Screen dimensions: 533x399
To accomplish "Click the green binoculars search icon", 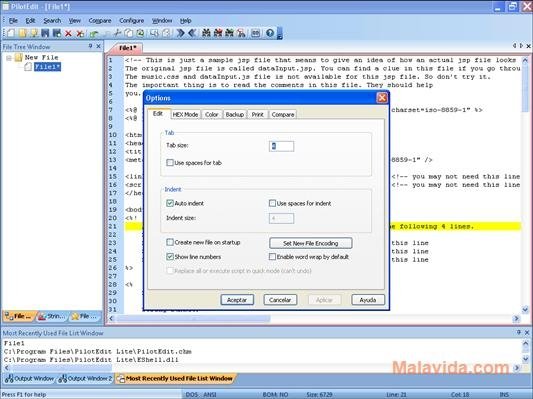I will 229,33.
